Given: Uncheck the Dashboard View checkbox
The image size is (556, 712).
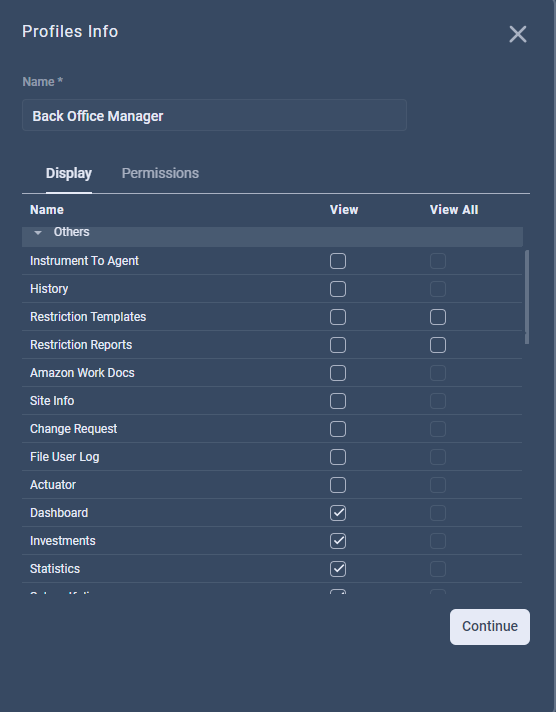Looking at the screenshot, I should 338,513.
